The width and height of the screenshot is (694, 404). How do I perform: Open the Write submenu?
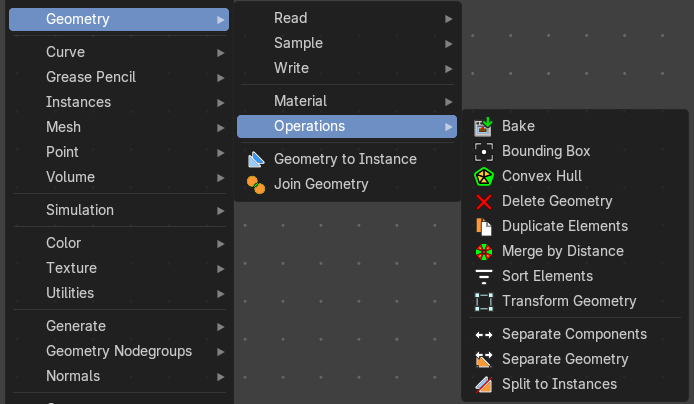pos(347,68)
